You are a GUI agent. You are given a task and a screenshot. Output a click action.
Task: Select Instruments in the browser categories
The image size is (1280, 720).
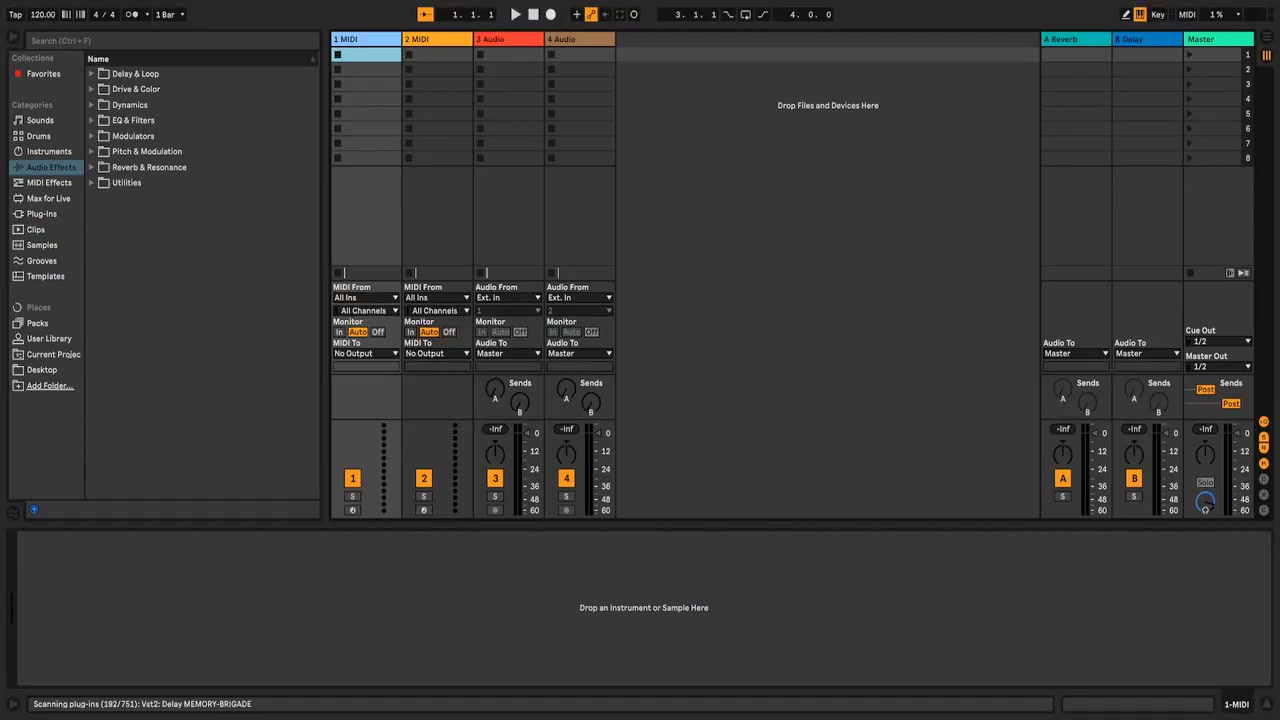[48, 152]
